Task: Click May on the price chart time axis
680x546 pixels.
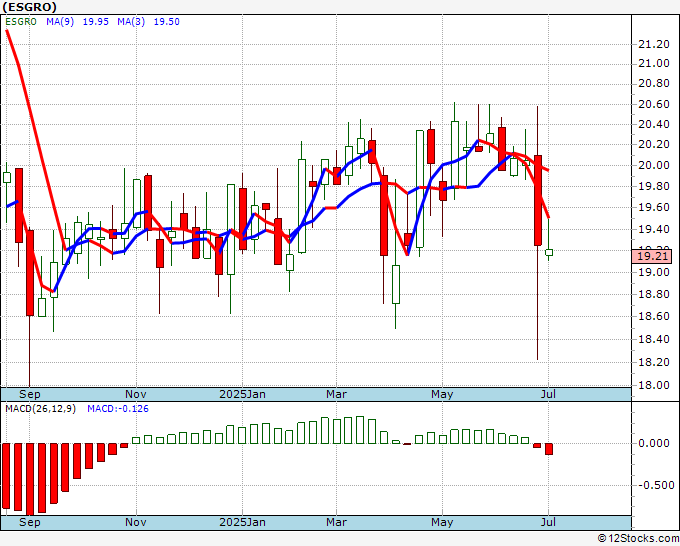Action: pos(442,394)
